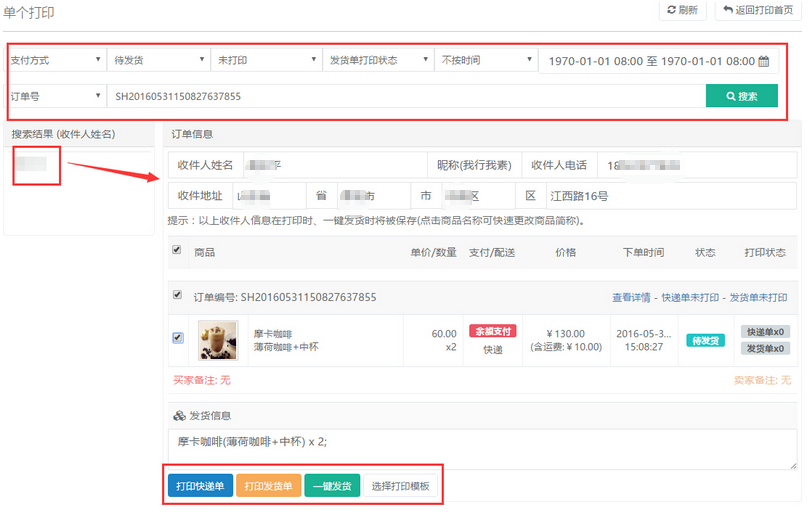This screenshot has width=808, height=516.
Task: Click the green 搜索 search button
Action: [x=741, y=96]
